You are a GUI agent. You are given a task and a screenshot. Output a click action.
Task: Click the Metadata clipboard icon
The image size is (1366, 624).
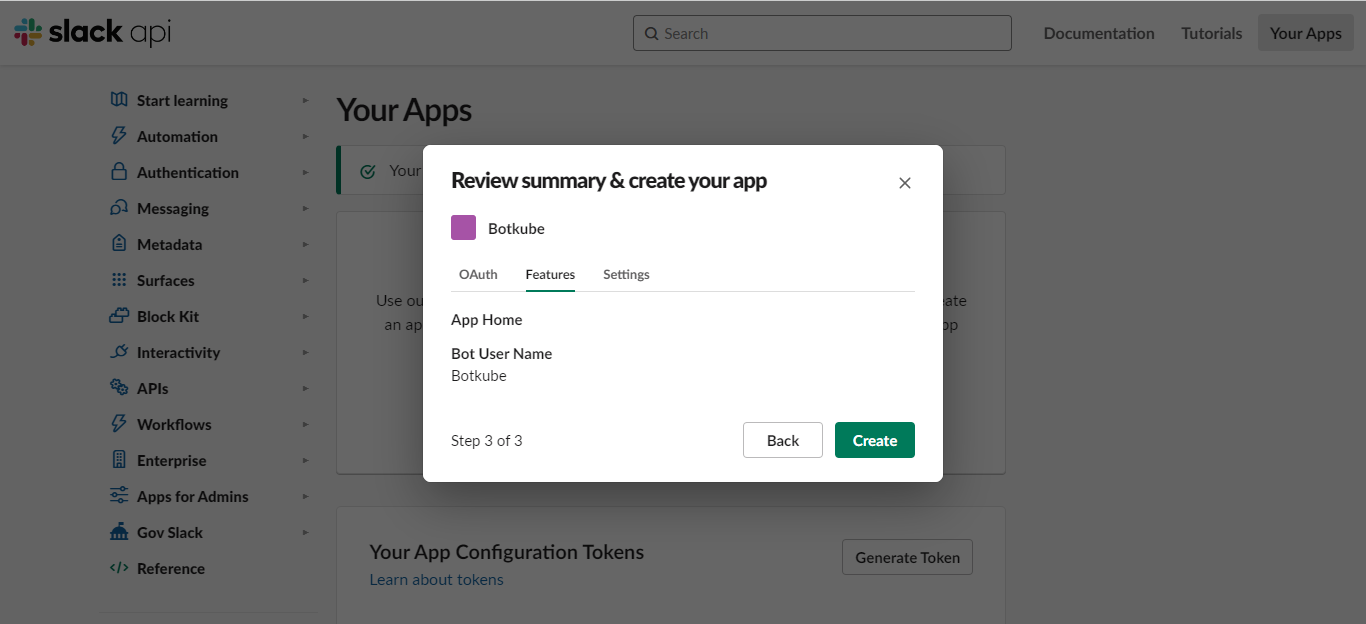(x=119, y=244)
